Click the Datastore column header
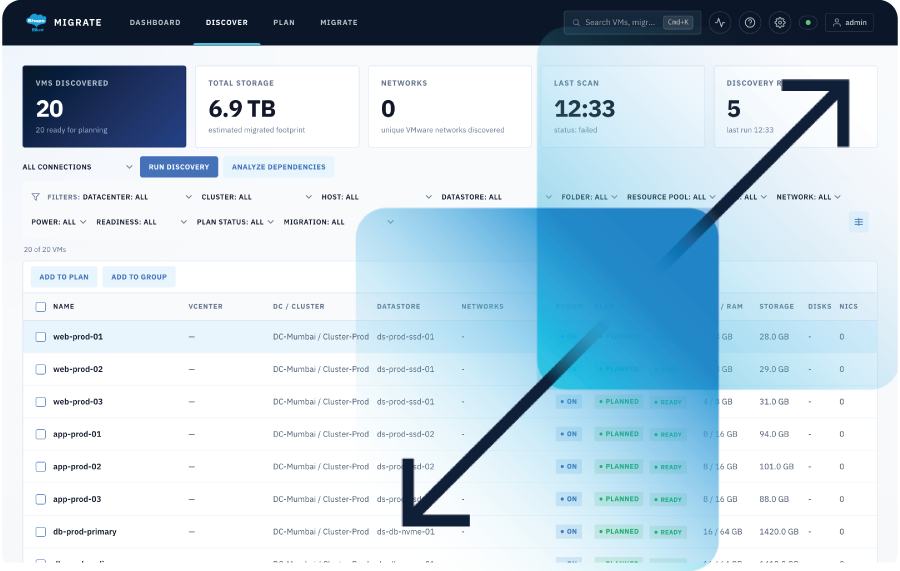Screen dimensions: 900x571 point(398,306)
